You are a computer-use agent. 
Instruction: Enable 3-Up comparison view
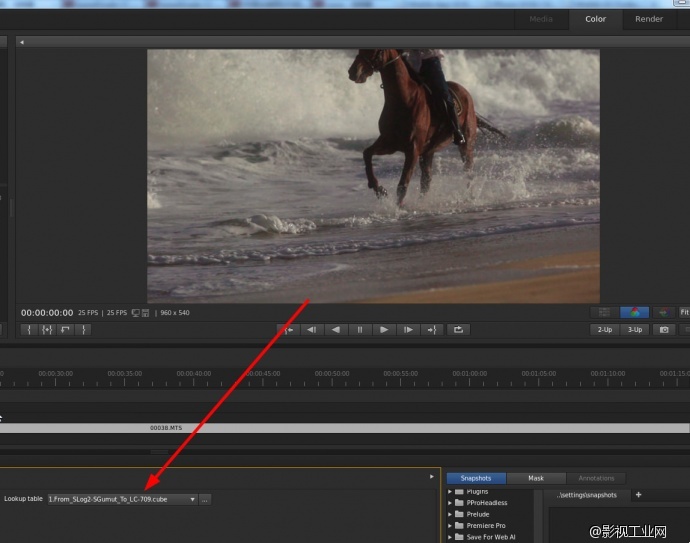[x=635, y=330]
